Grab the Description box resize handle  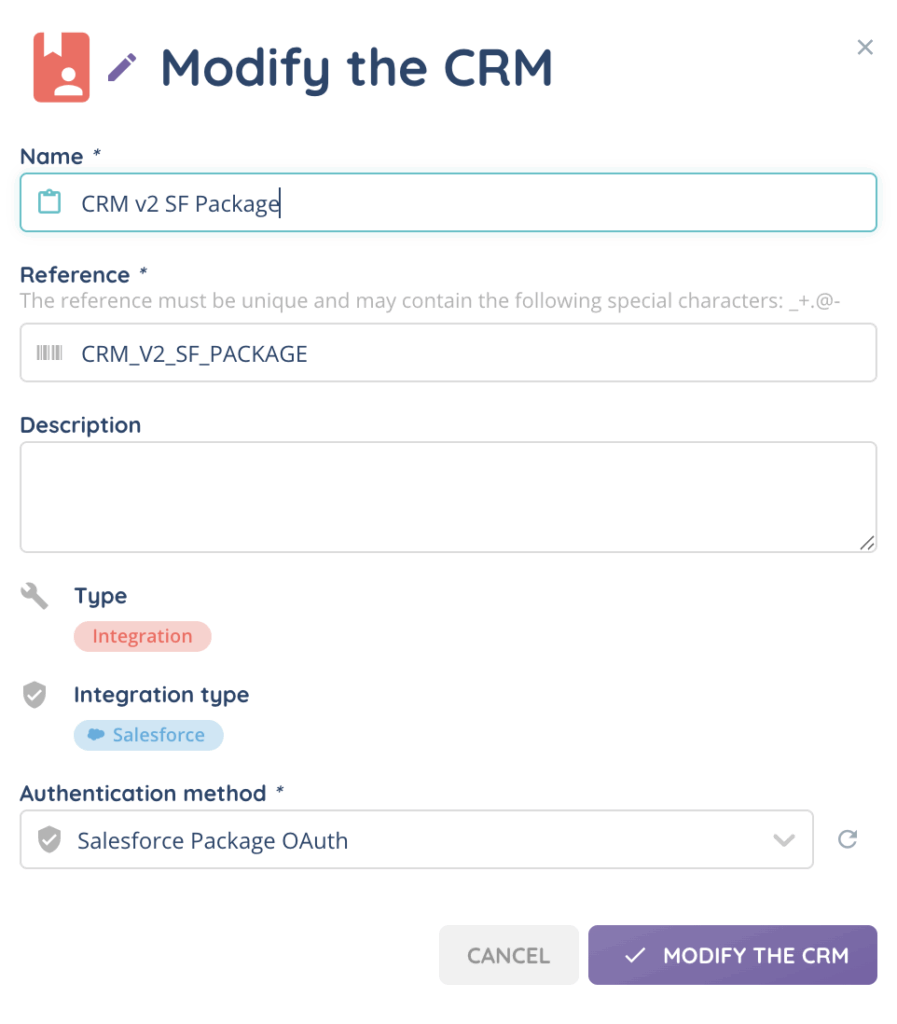(x=866, y=542)
